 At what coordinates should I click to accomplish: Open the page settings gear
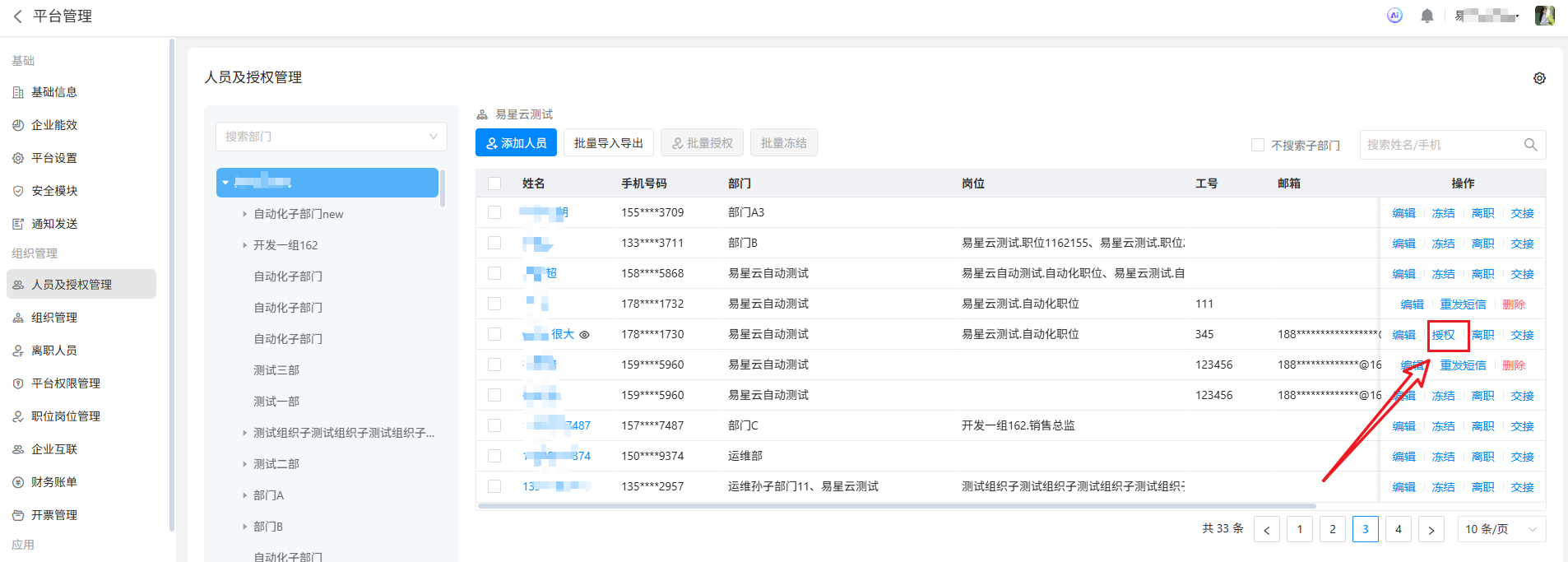1539,78
